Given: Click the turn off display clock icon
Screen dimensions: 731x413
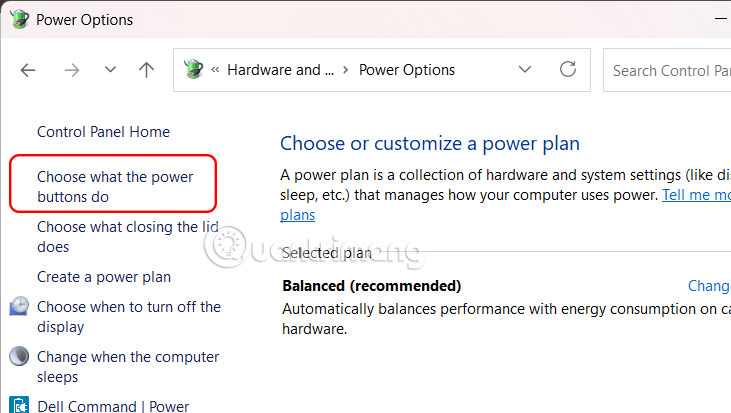Looking at the screenshot, I should tap(19, 307).
